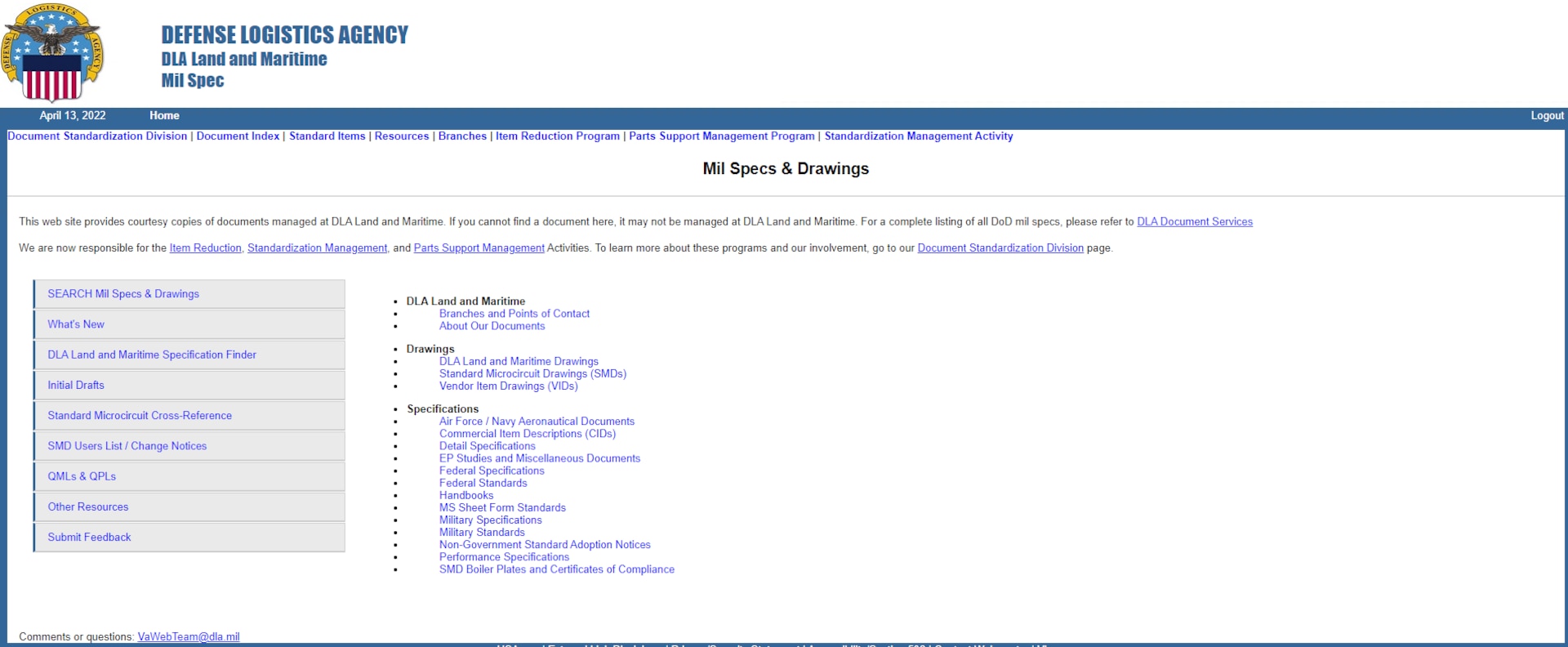Go to the Home menu item
The height and width of the screenshot is (647, 1568).
pos(164,116)
